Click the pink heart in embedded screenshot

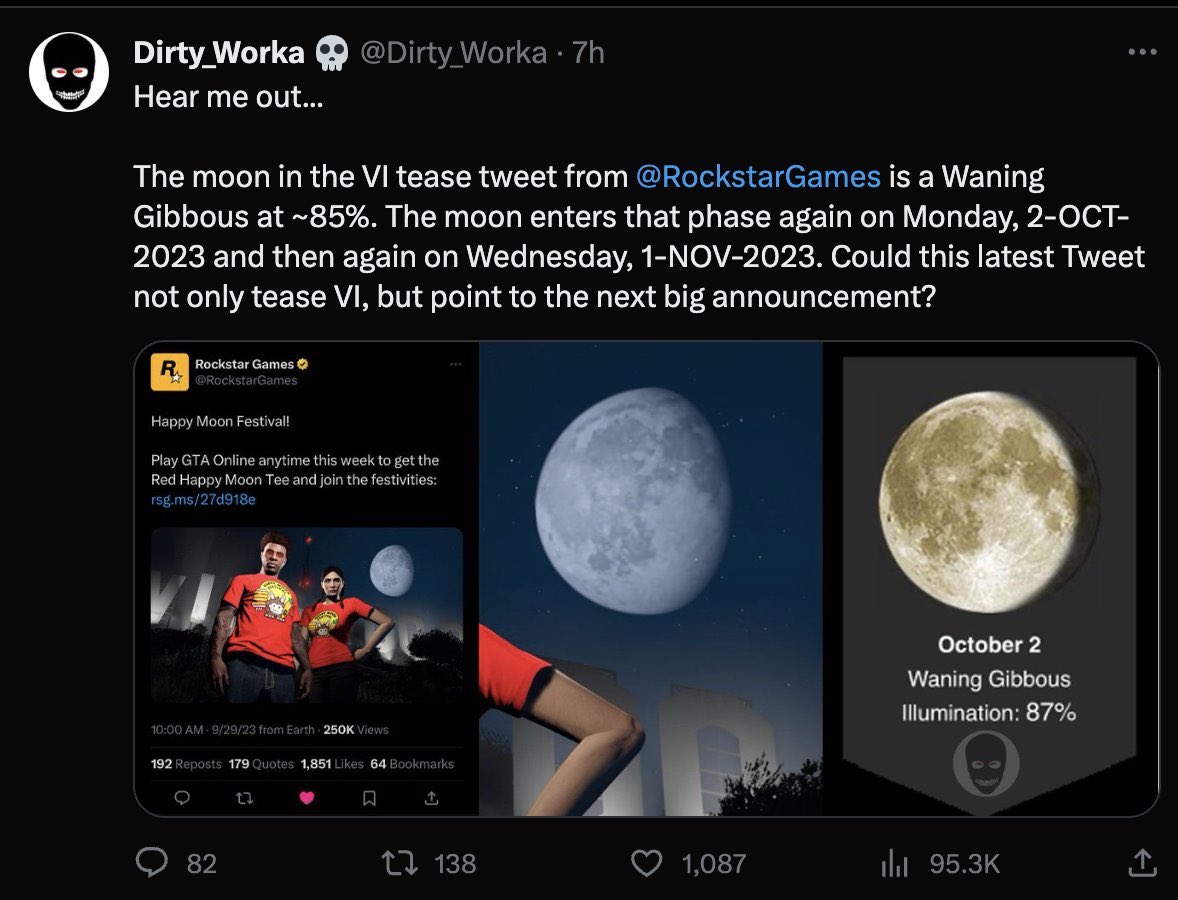pos(307,798)
